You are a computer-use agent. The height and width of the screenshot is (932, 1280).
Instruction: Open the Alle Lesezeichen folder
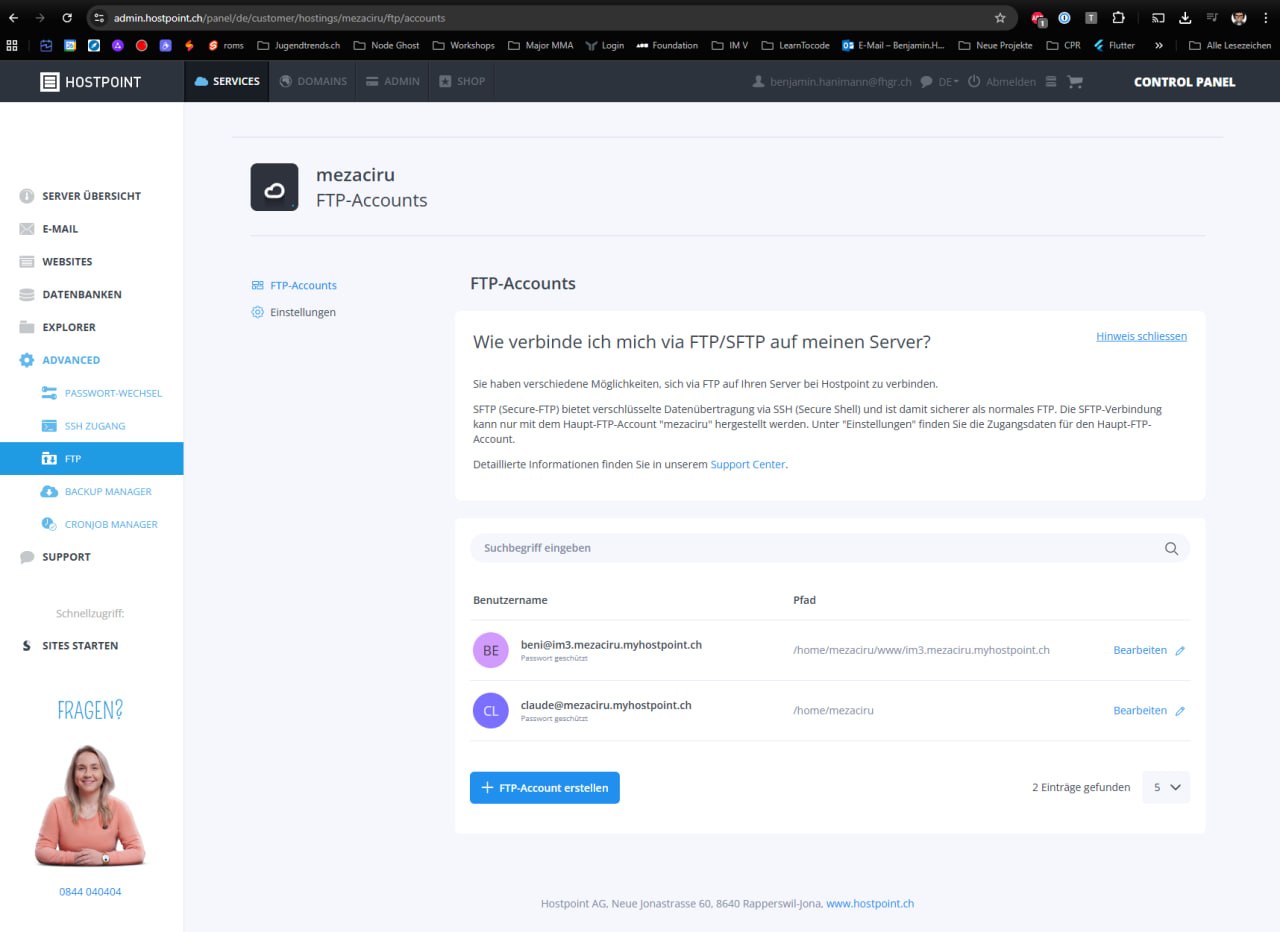coord(1230,45)
